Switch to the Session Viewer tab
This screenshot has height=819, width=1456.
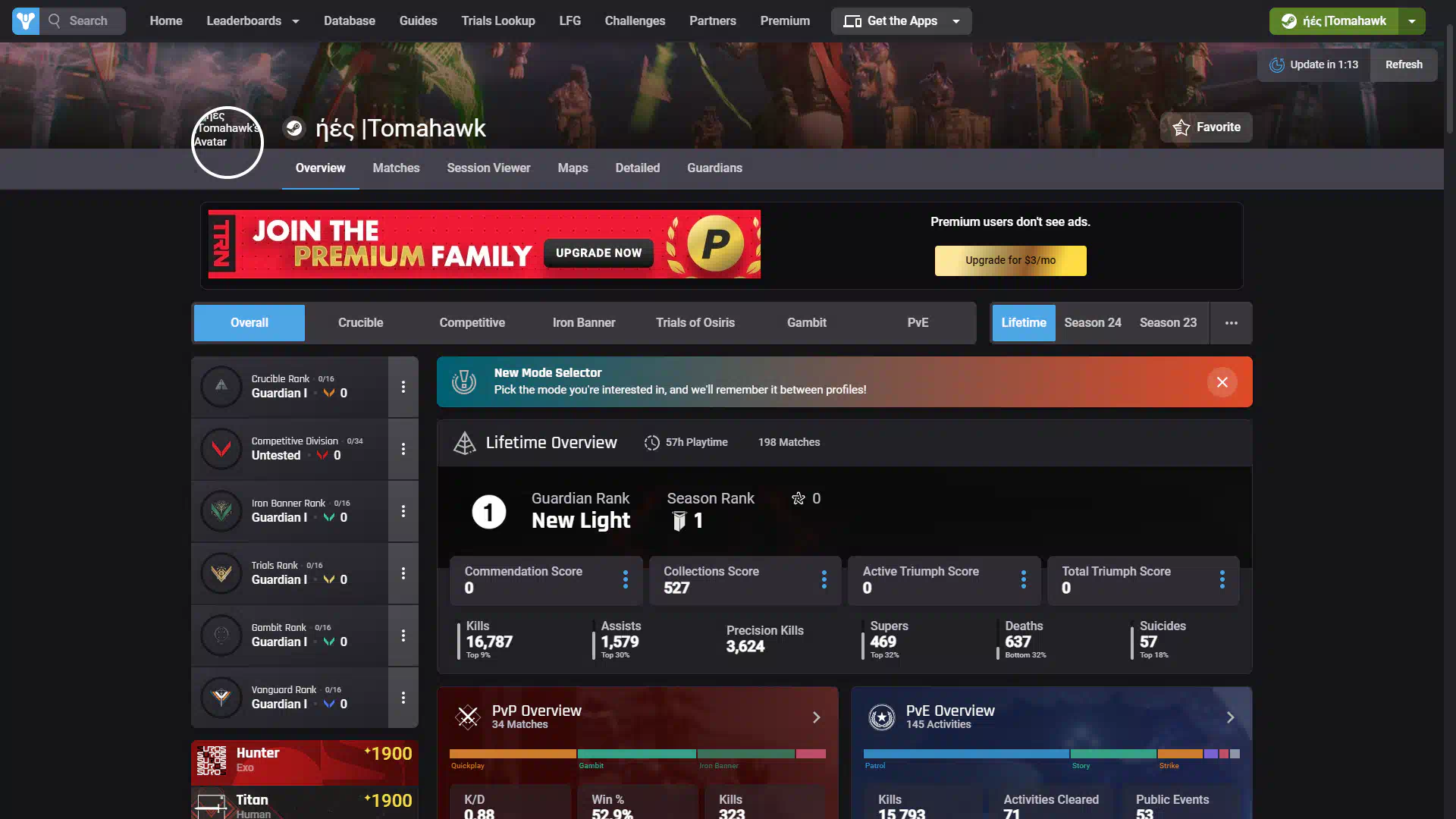click(488, 168)
